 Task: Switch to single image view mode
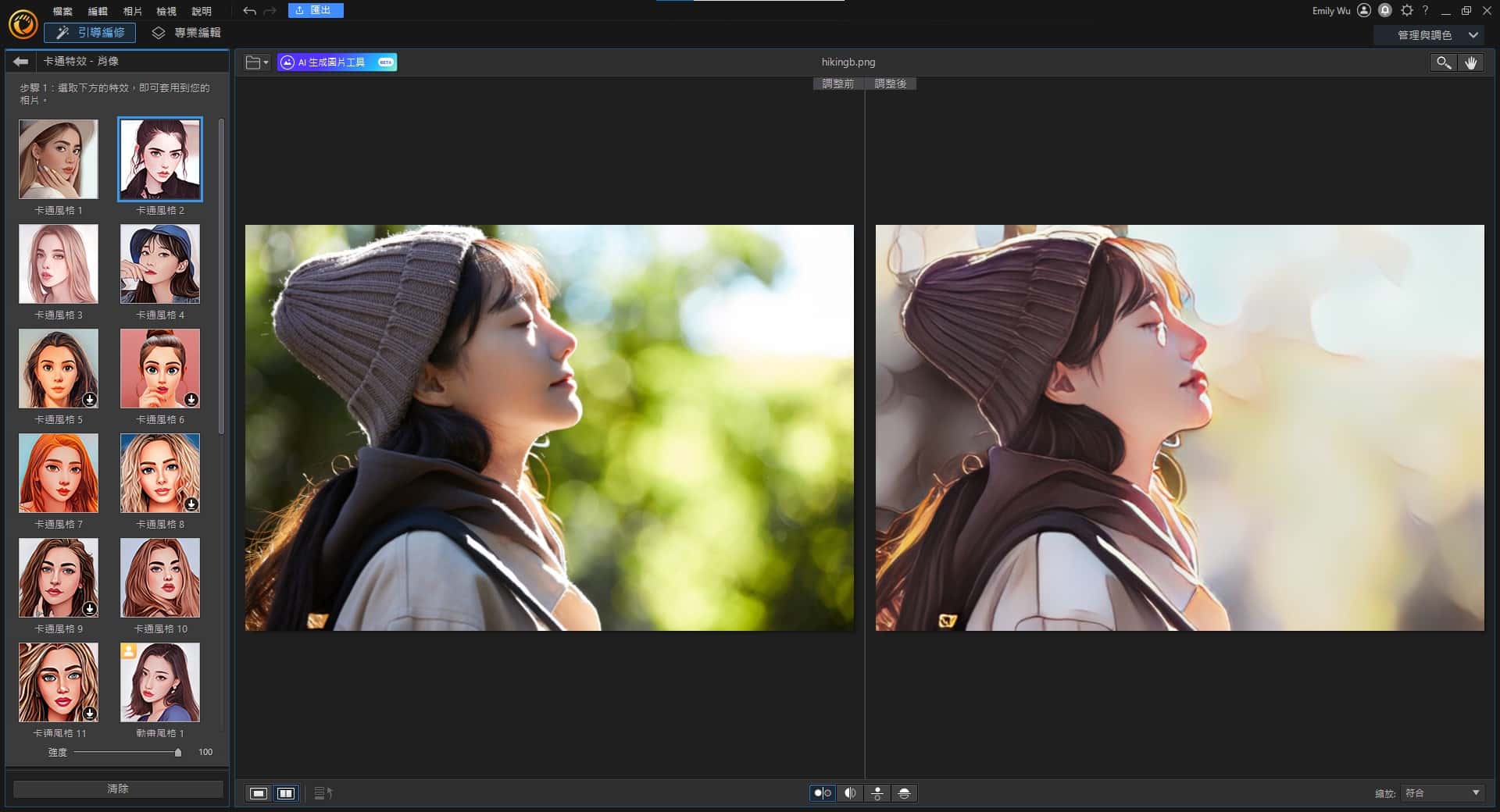(x=259, y=793)
